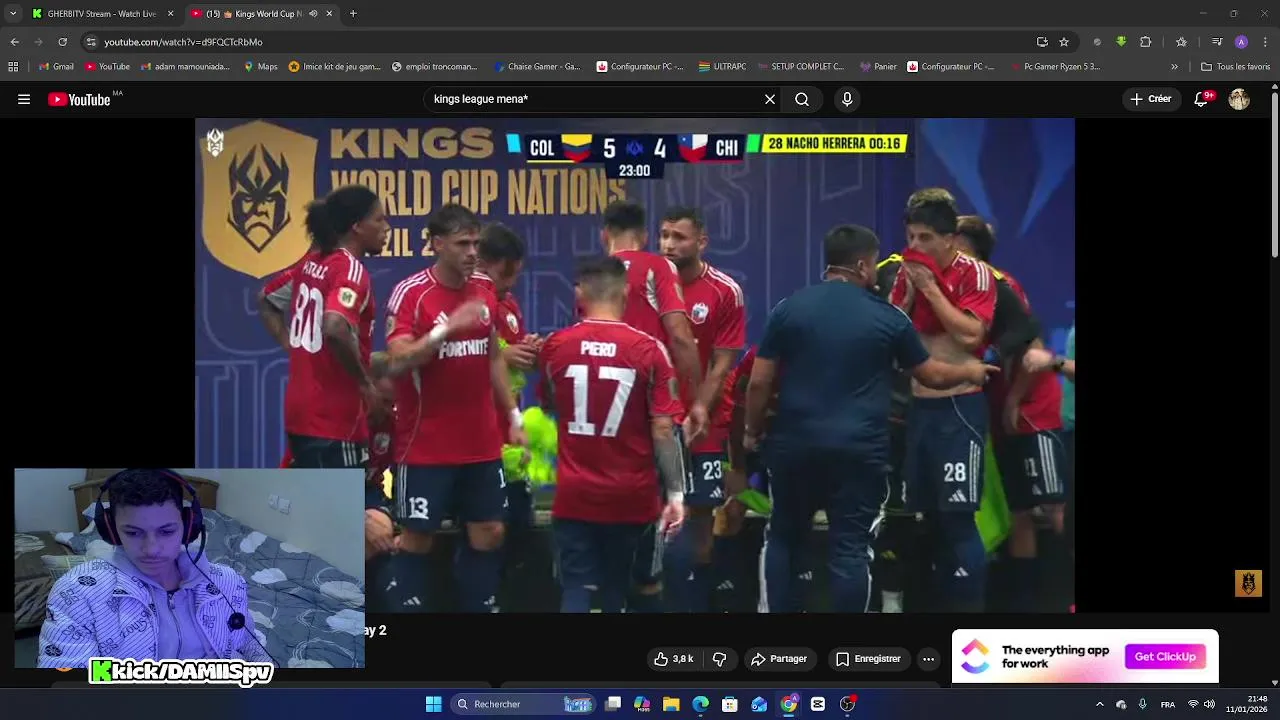Reload the current page
The width and height of the screenshot is (1280, 720).
[62, 42]
